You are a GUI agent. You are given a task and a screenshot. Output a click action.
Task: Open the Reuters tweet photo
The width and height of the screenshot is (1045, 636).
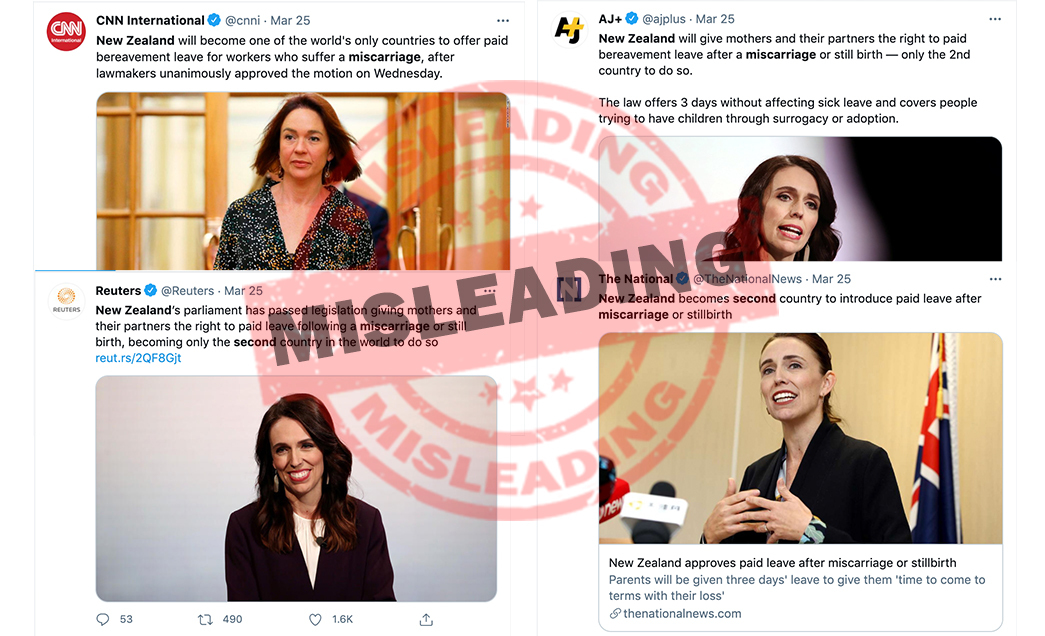[296, 489]
